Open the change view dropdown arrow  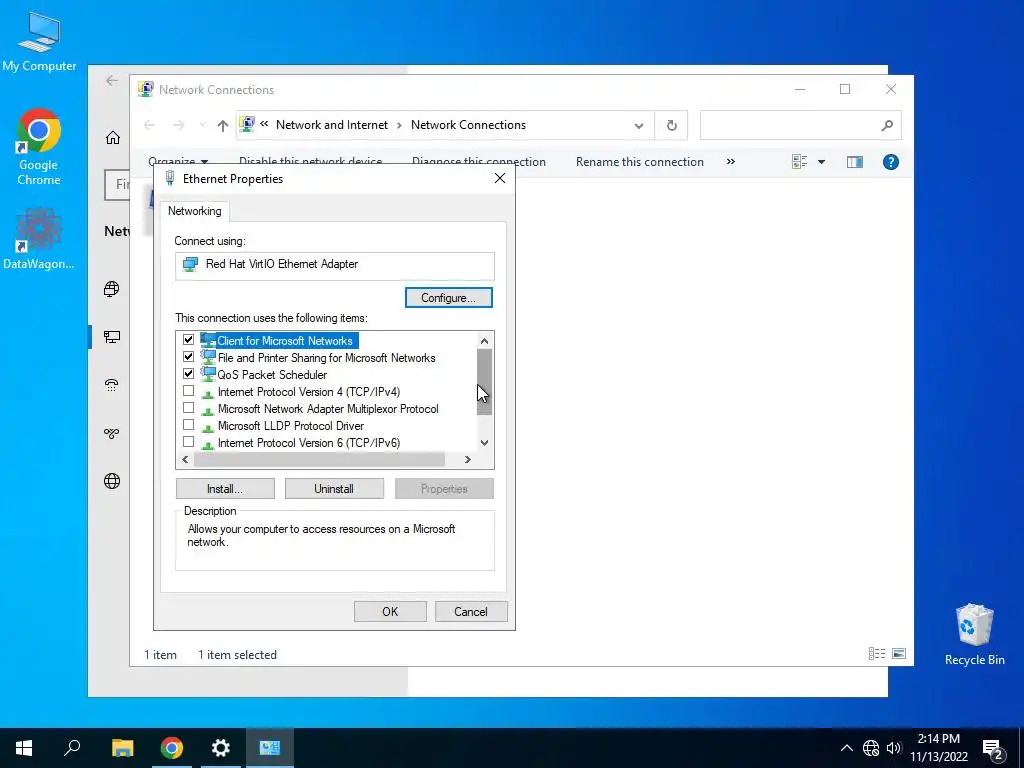(x=822, y=162)
